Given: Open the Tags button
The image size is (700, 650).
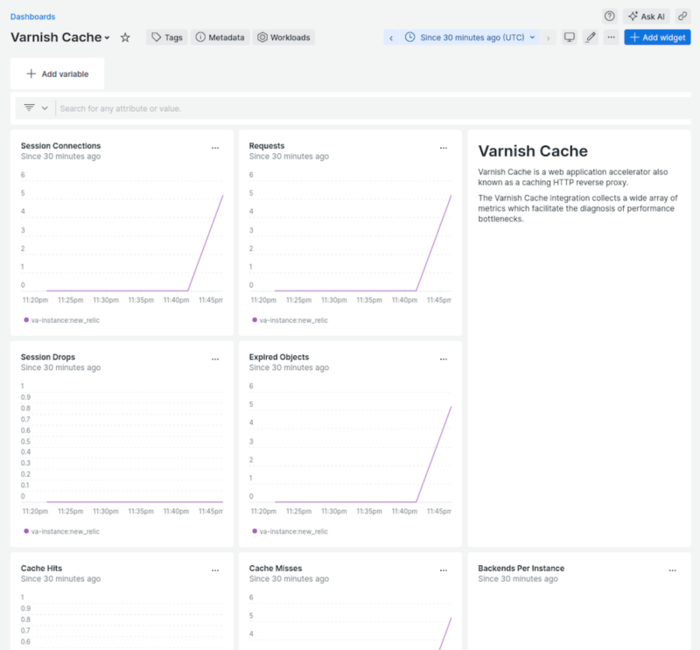Looking at the screenshot, I should [167, 38].
